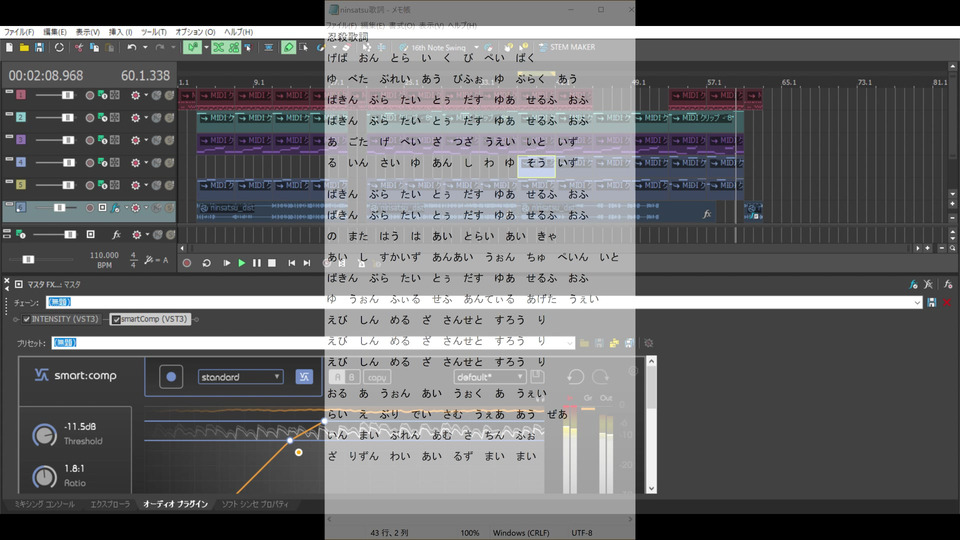
Task: Switch to ソフト シンセ プロパティ tab
Action: pos(255,504)
